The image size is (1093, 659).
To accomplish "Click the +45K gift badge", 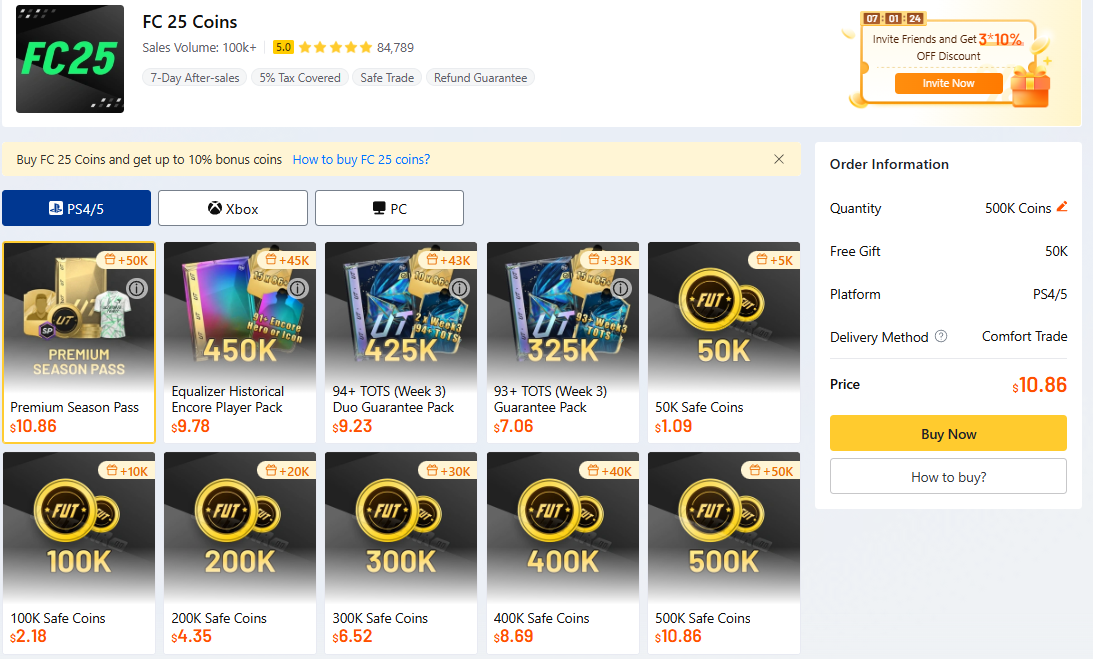I will click(287, 260).
